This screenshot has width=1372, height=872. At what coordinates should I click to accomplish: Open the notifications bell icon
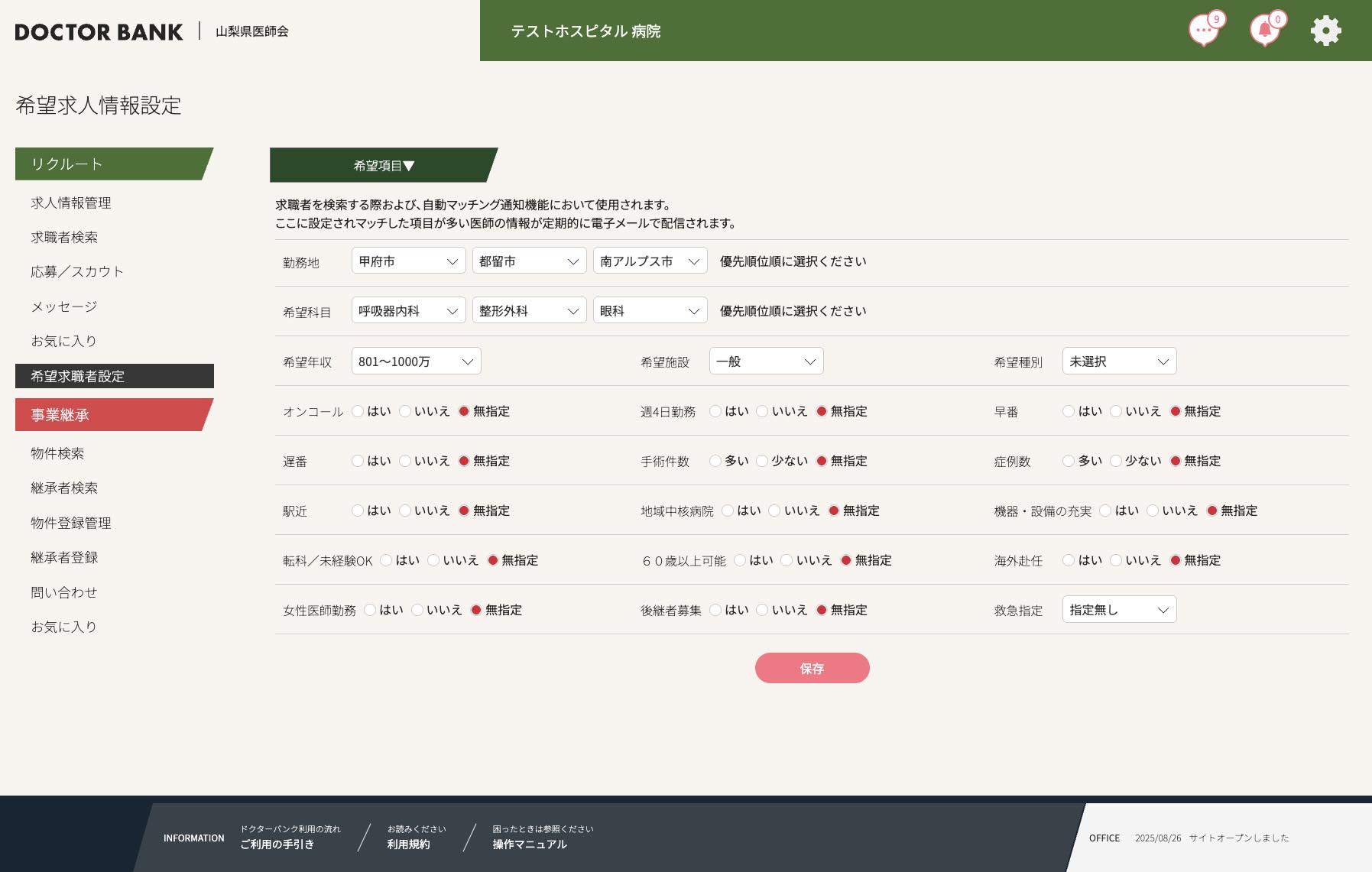coord(1264,31)
